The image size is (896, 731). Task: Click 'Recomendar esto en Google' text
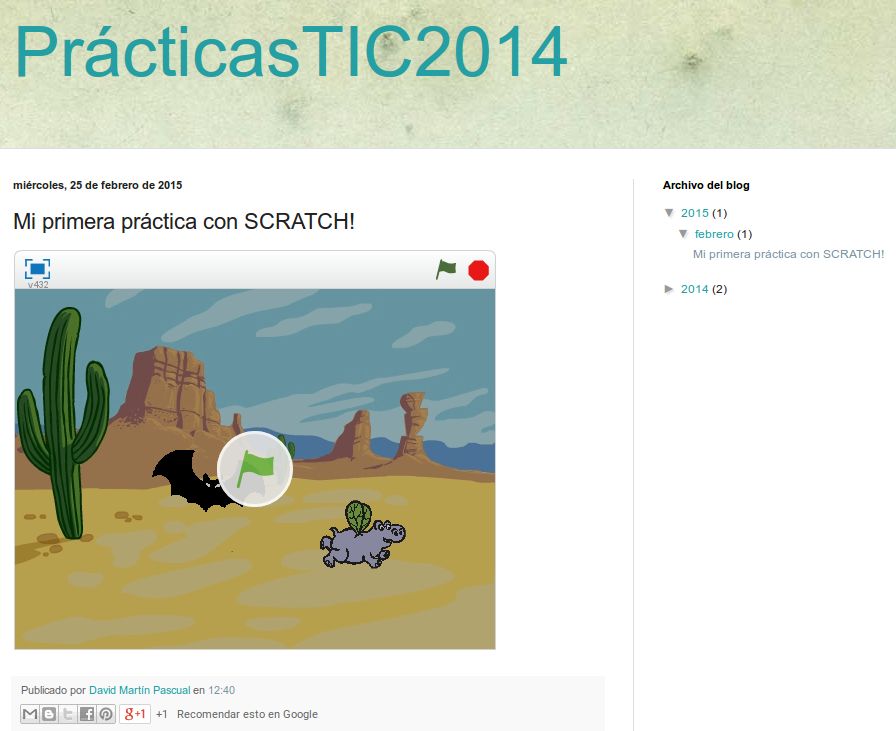coord(247,714)
